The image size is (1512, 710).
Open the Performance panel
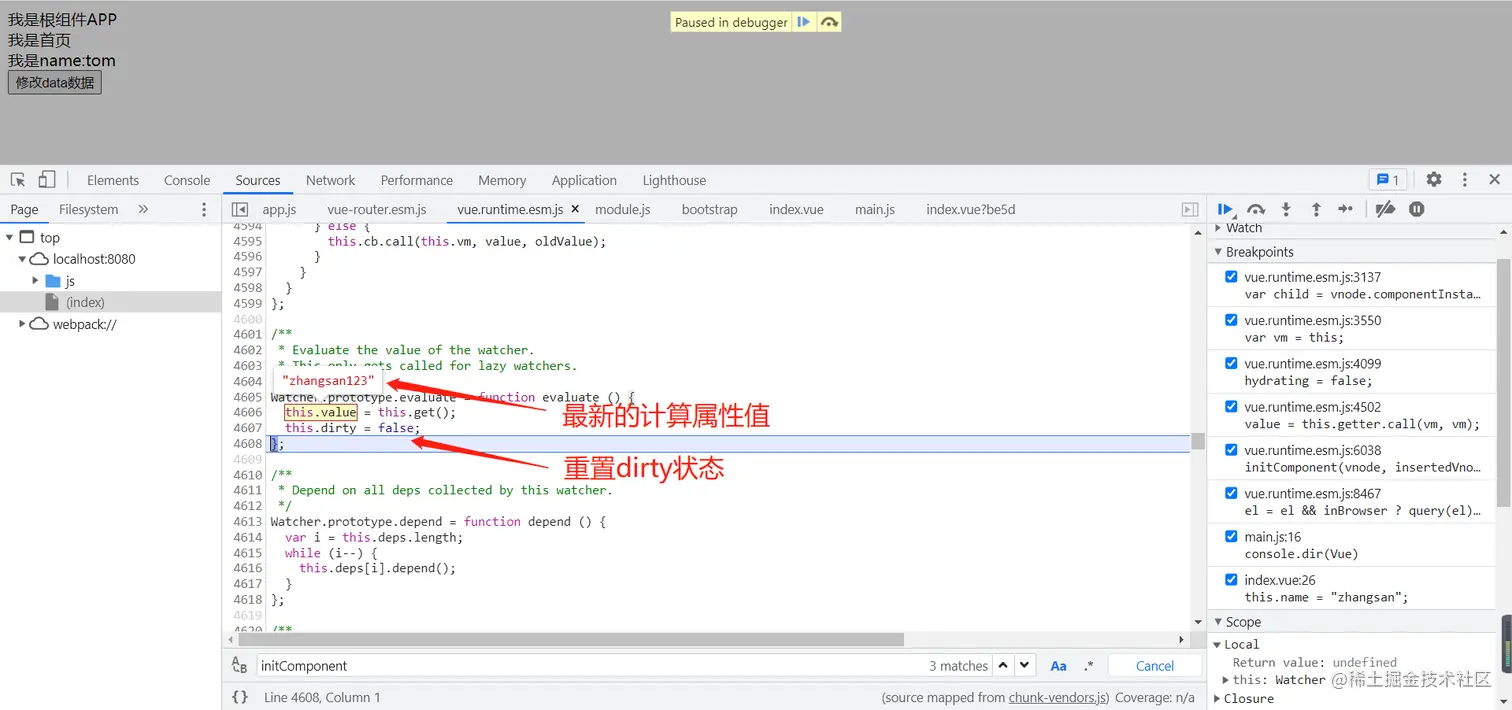click(x=417, y=180)
